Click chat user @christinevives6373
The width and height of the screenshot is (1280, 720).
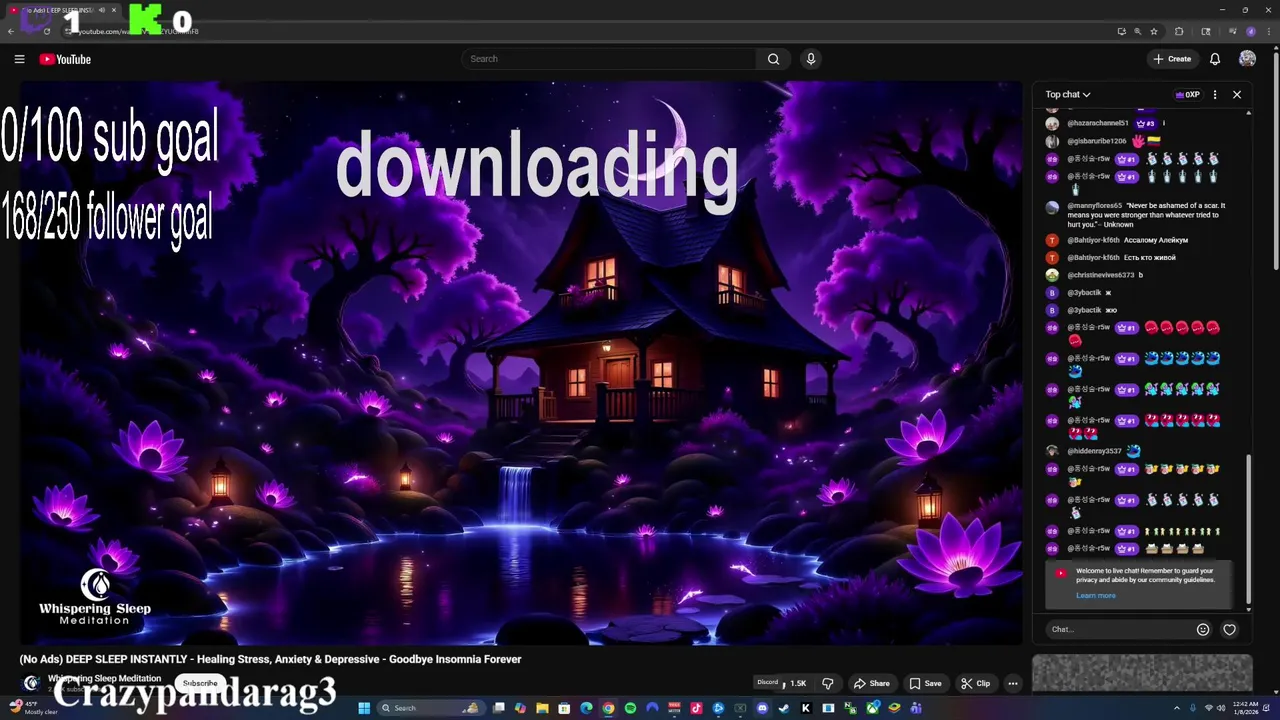pos(1100,275)
